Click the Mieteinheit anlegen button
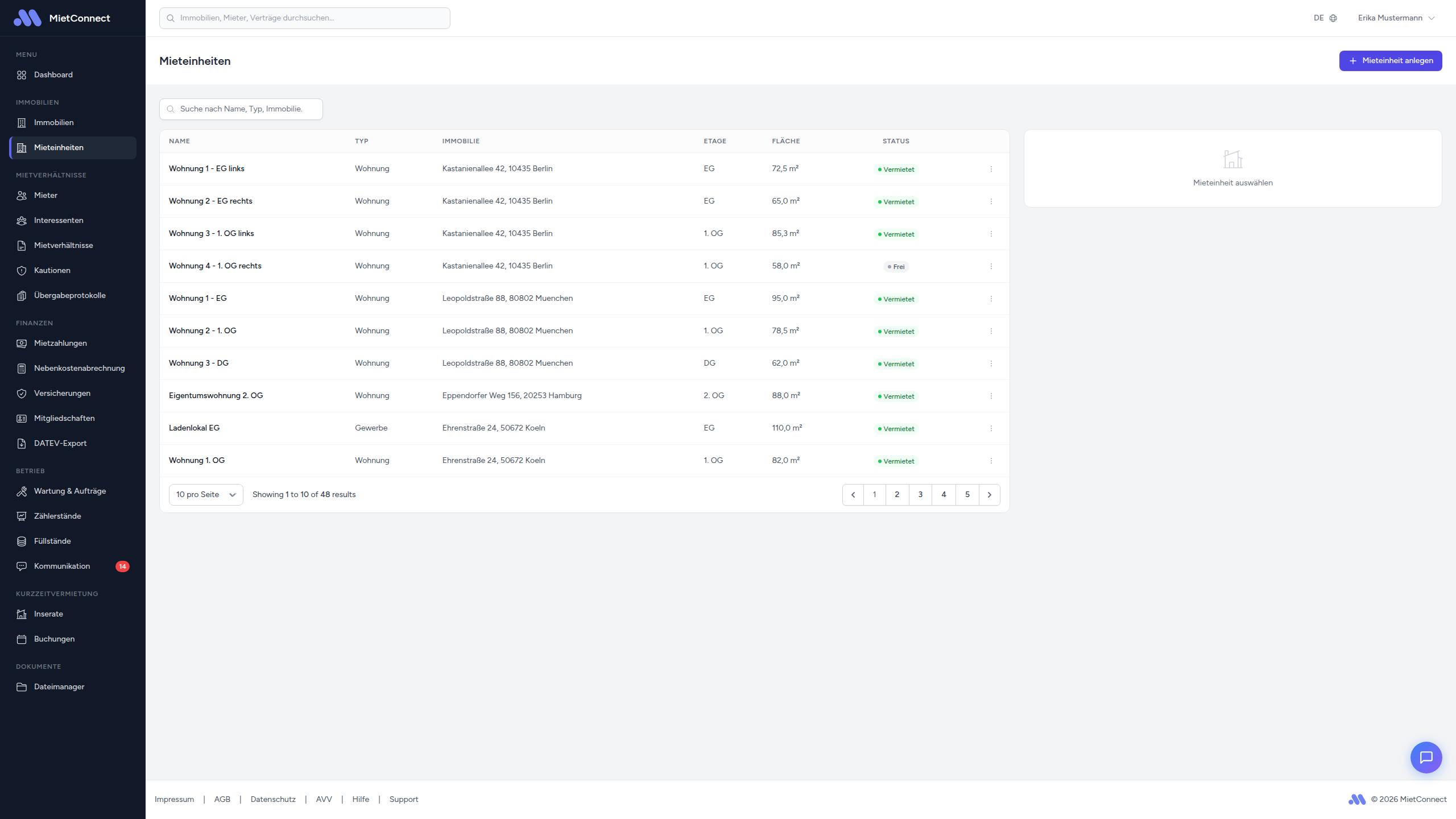Image resolution: width=1456 pixels, height=819 pixels. (x=1390, y=61)
